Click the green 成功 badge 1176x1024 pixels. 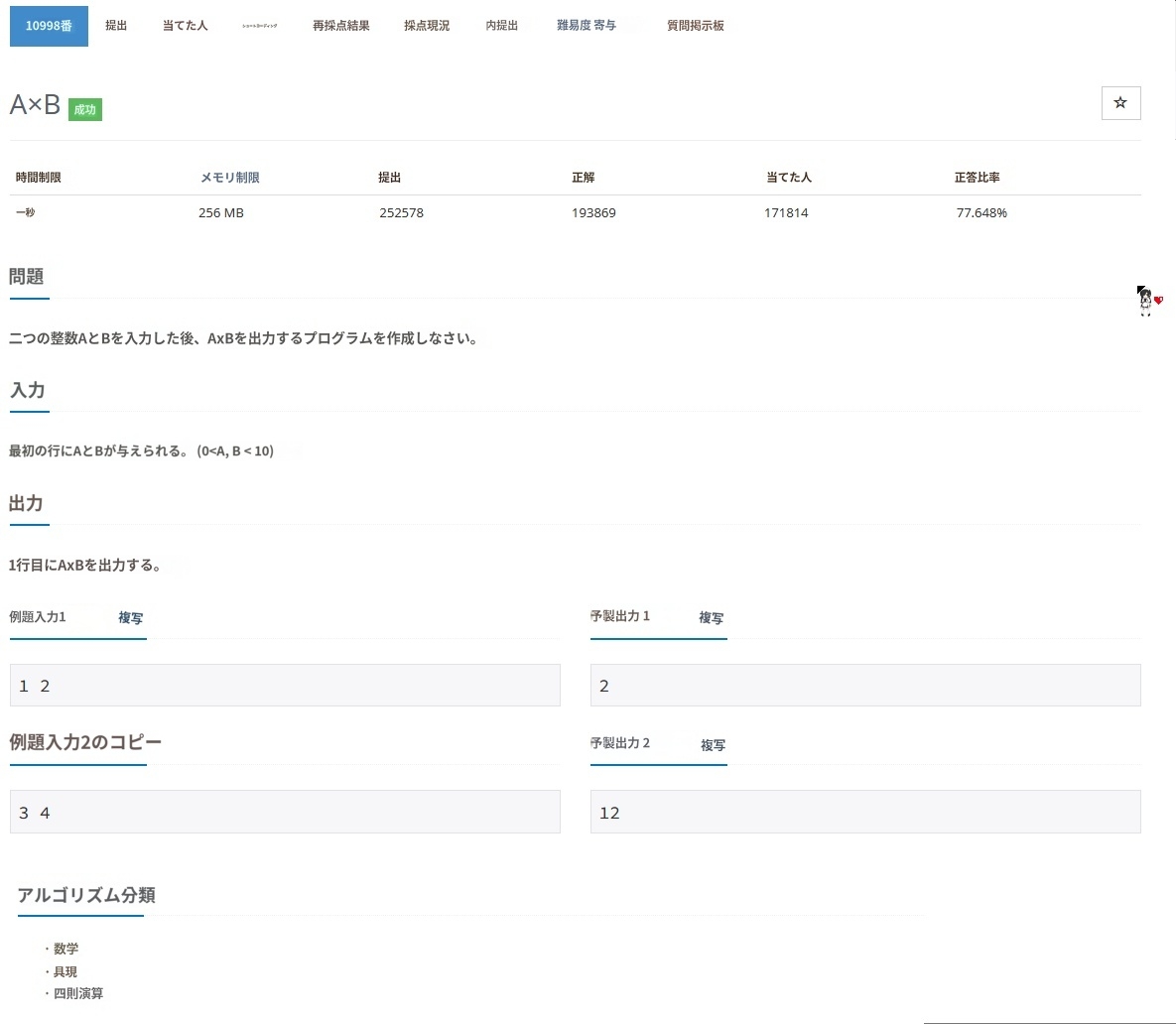(x=85, y=109)
